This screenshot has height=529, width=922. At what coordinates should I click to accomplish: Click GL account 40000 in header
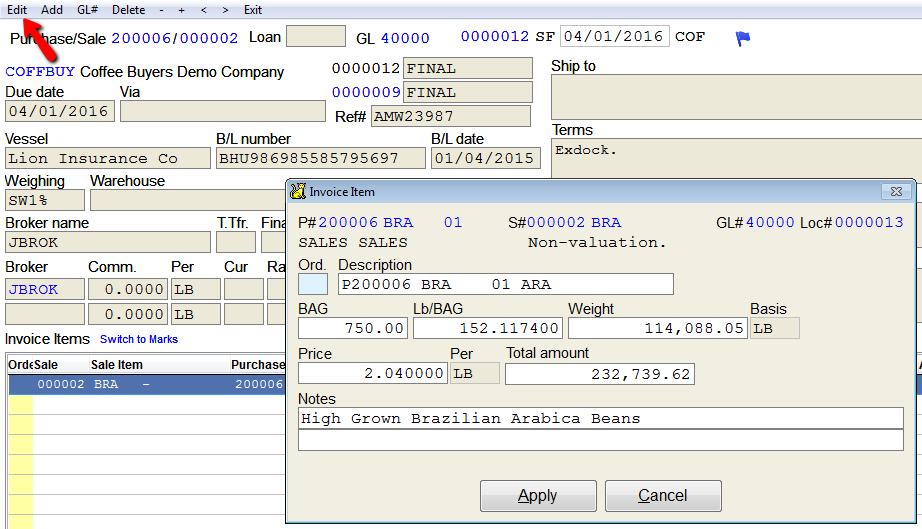point(405,38)
